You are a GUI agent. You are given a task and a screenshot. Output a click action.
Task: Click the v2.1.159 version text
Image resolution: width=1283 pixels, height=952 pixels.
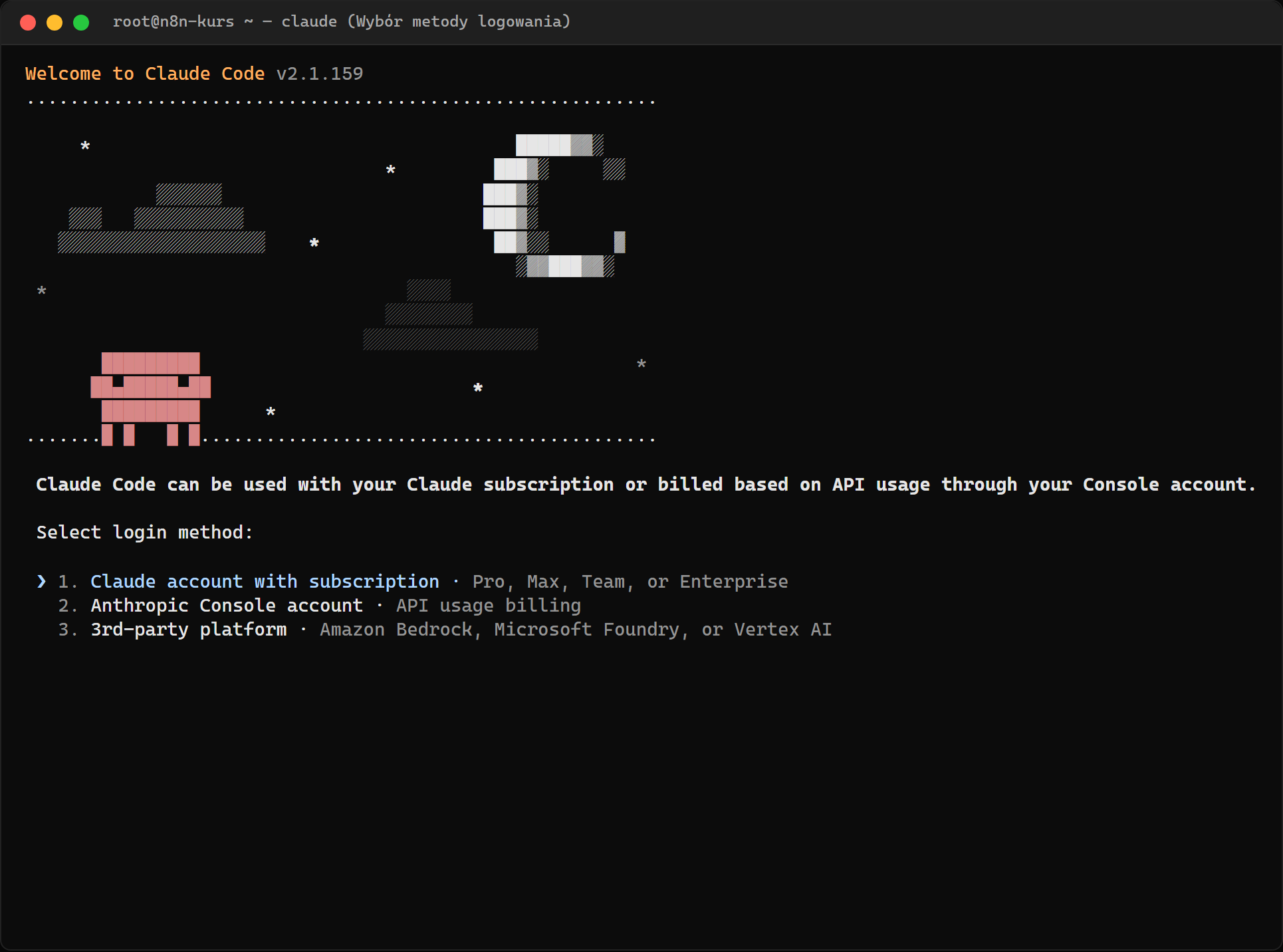coord(320,74)
